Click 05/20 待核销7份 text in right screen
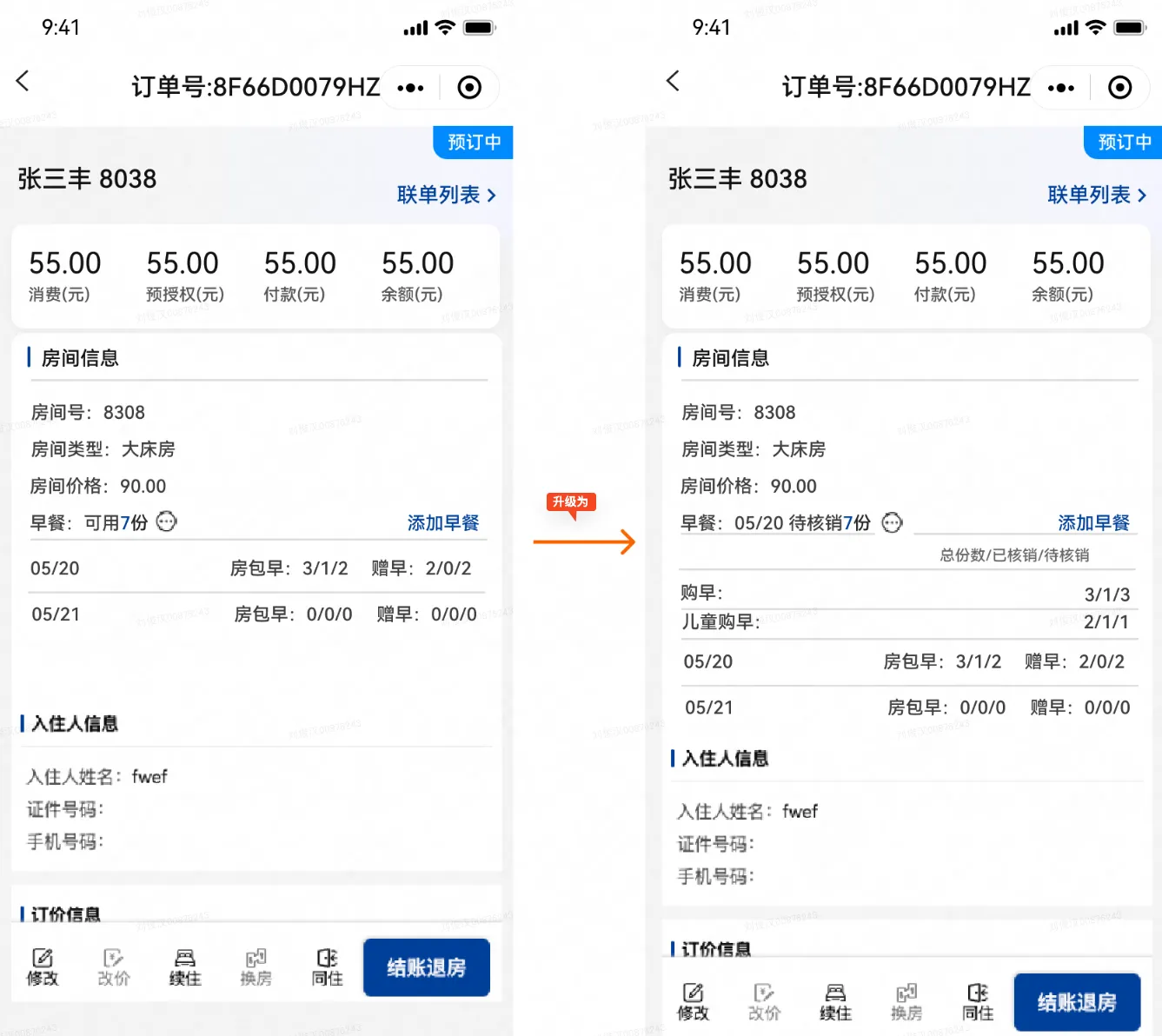This screenshot has width=1162, height=1036. tap(802, 522)
